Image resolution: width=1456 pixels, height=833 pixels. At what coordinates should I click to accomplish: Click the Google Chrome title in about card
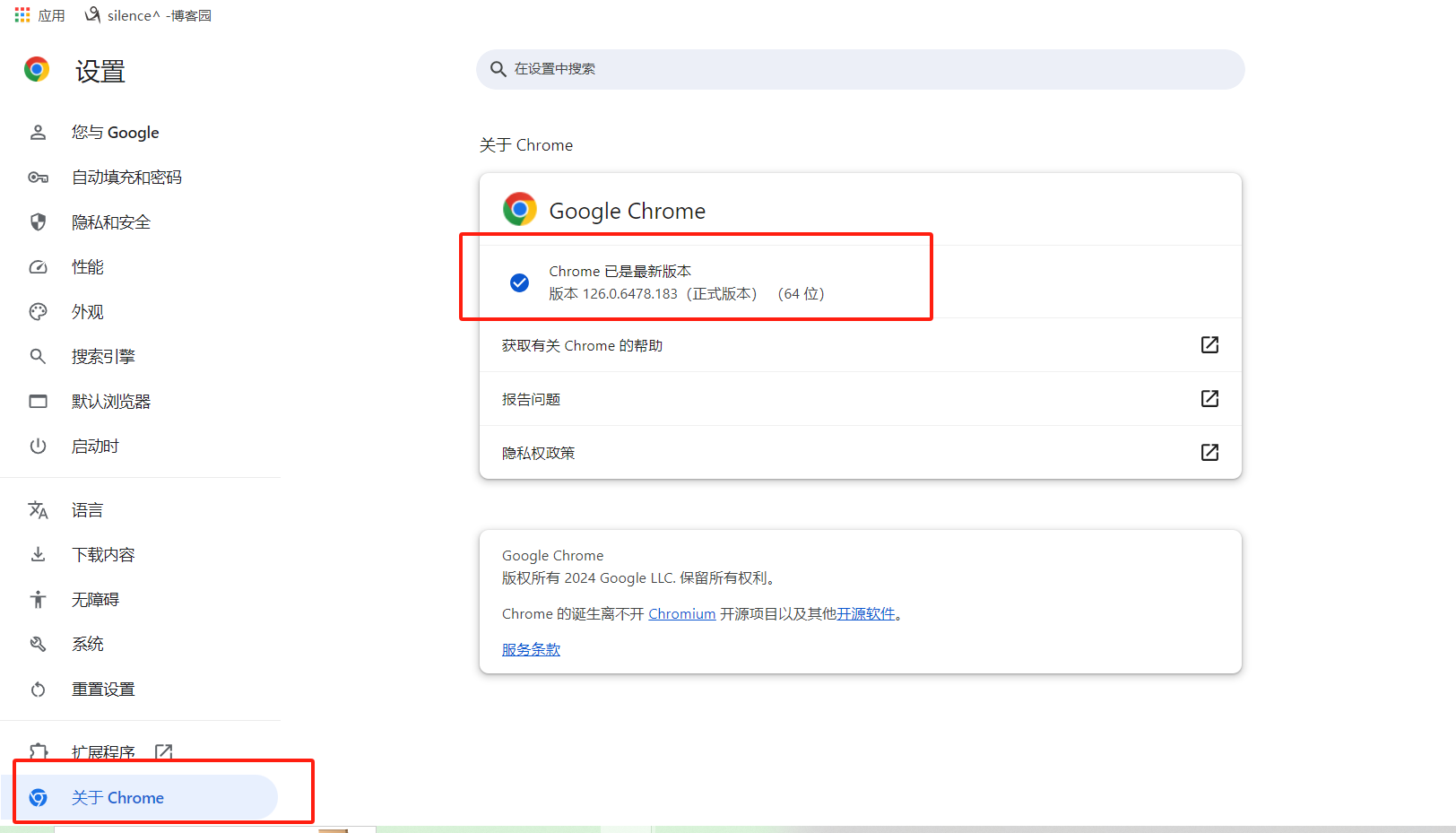(x=628, y=211)
